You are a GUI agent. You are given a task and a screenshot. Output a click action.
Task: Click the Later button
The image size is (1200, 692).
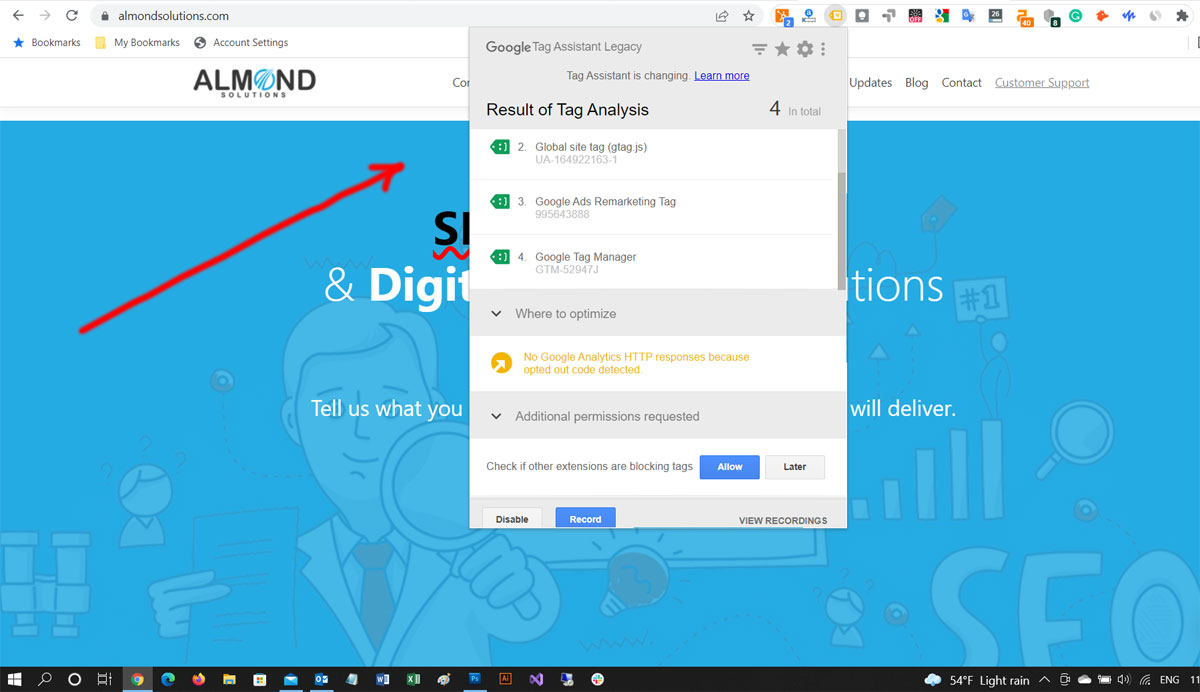795,467
